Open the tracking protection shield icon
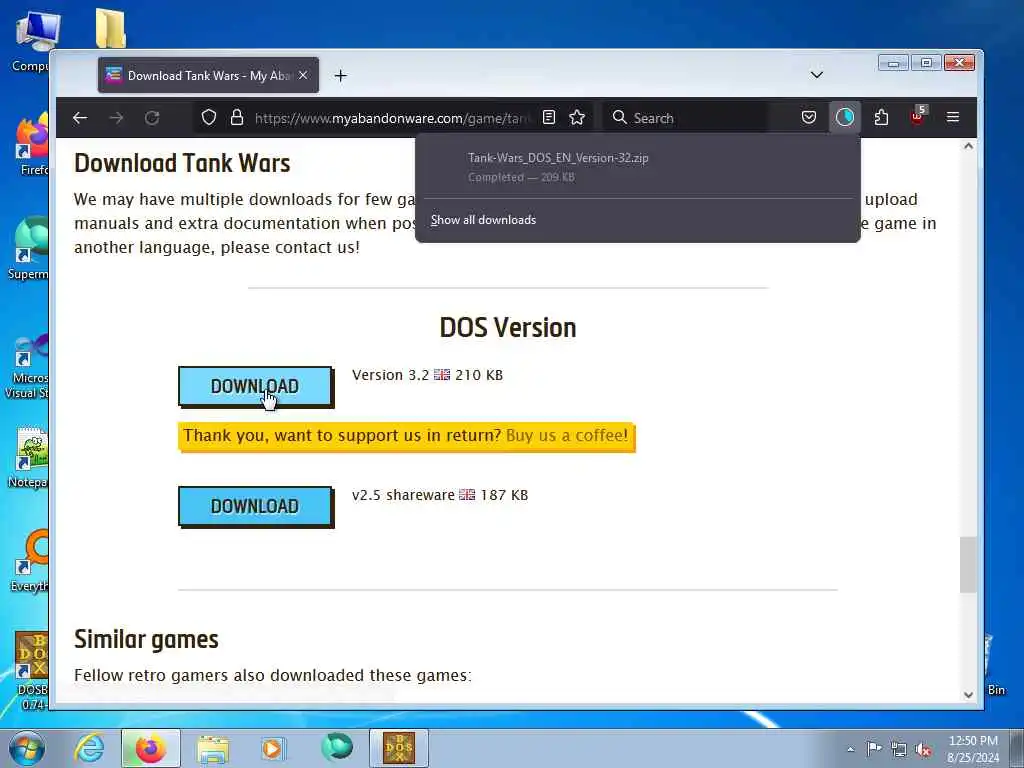The width and height of the screenshot is (1024, 768). (208, 118)
